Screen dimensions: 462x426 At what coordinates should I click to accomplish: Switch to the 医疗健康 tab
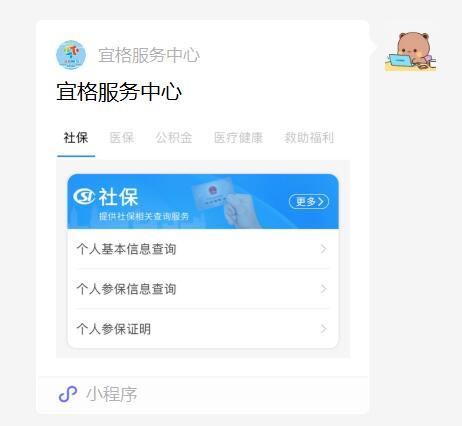point(238,137)
